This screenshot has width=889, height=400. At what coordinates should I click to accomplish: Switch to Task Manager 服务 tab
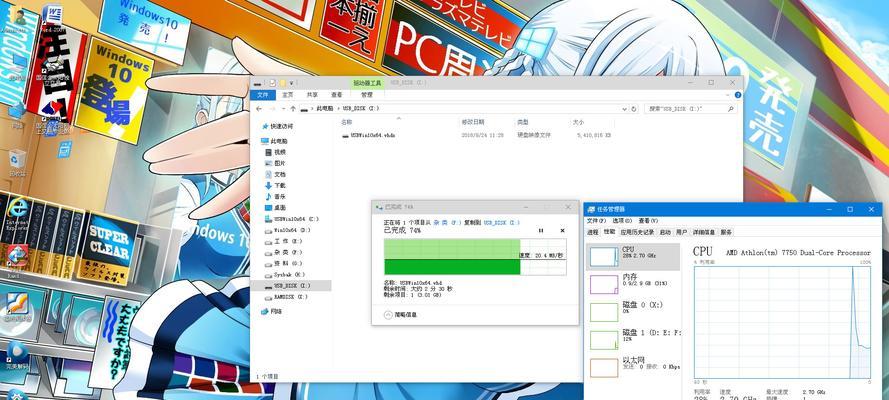click(x=726, y=232)
